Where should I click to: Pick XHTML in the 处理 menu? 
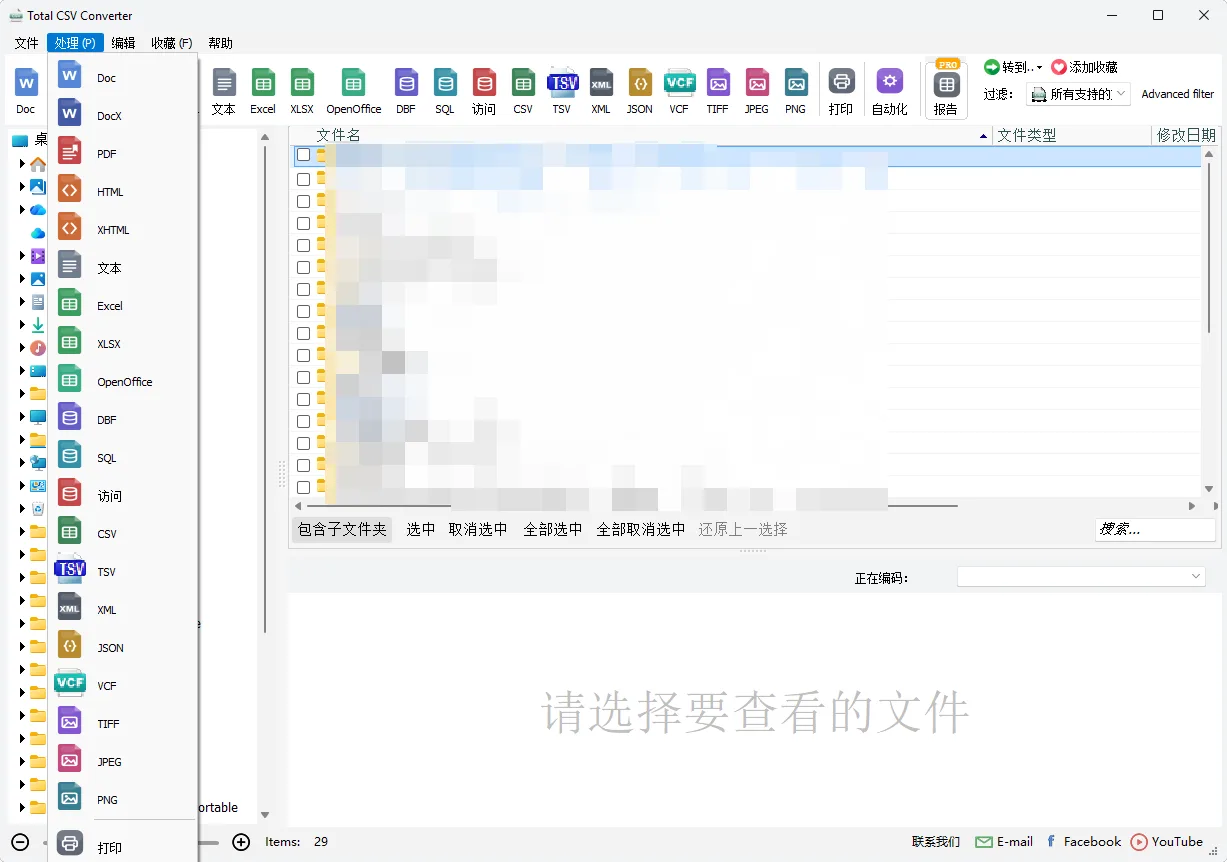(x=123, y=230)
